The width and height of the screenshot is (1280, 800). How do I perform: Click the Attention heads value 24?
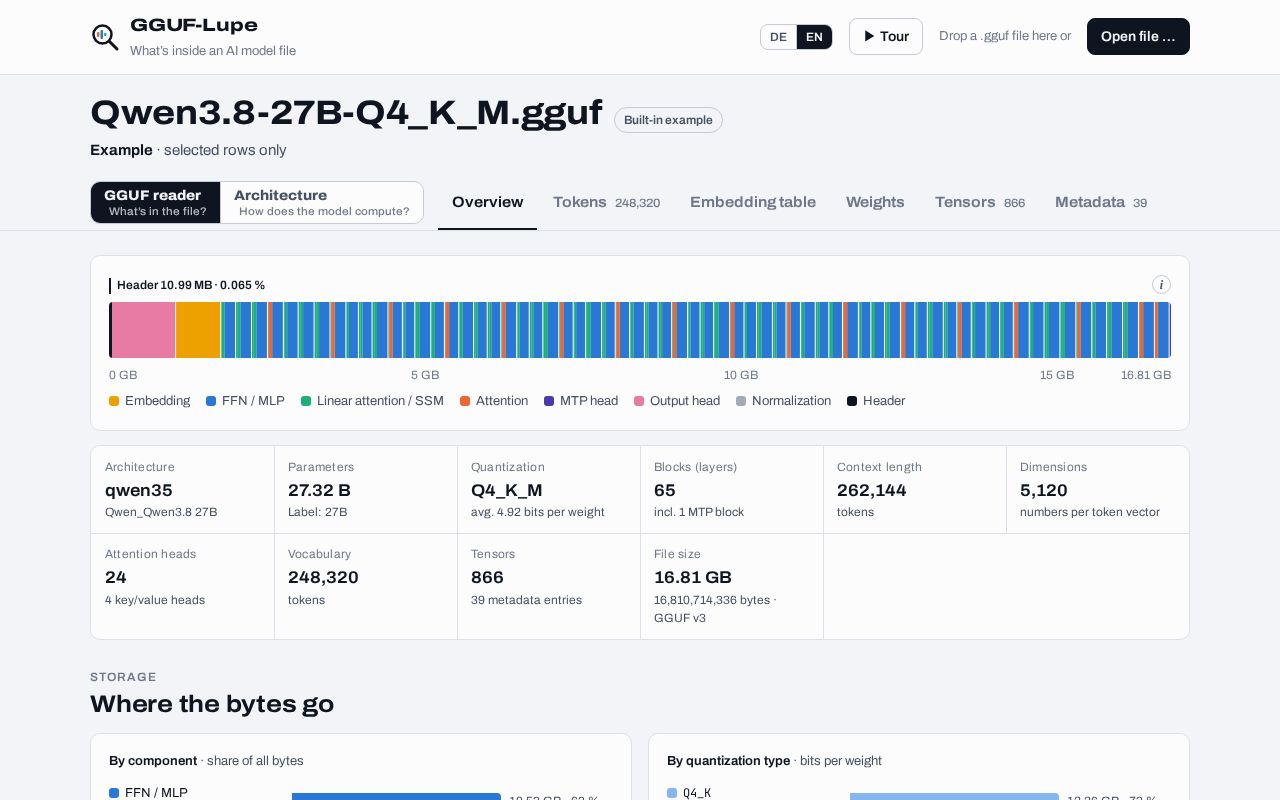116,577
